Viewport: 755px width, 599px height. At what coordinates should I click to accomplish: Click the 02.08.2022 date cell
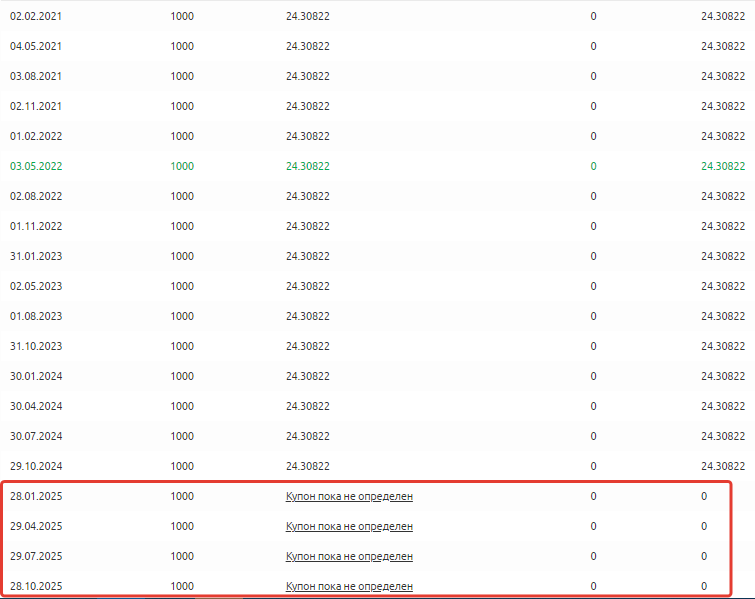click(36, 196)
